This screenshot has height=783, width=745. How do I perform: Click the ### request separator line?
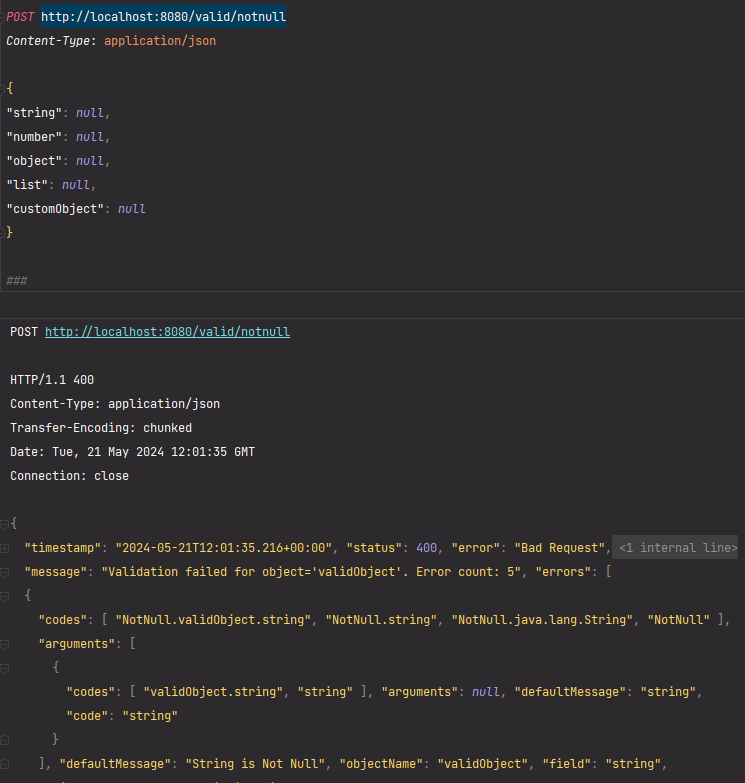[x=16, y=280]
